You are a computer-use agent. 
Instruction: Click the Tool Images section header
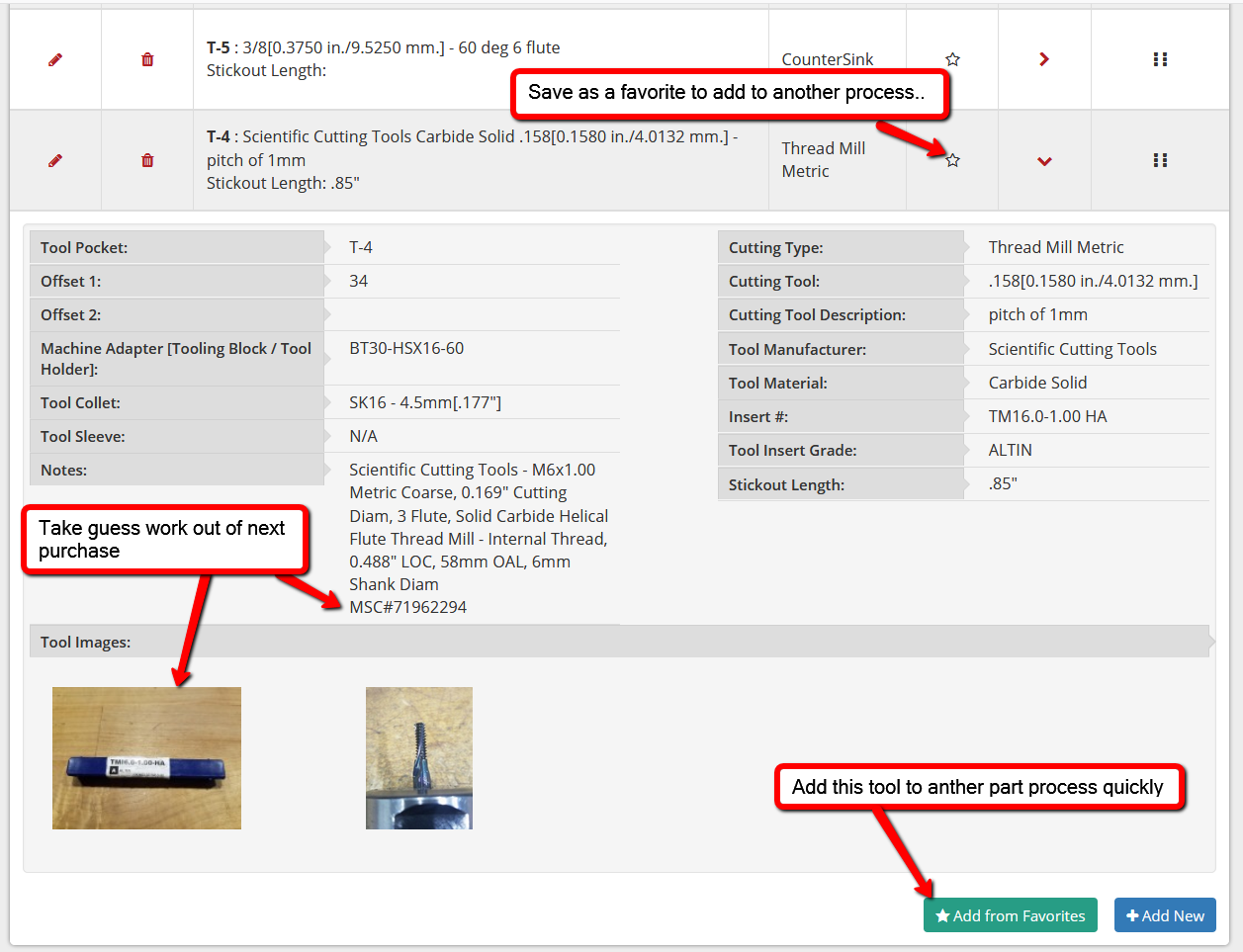pyautogui.click(x=619, y=642)
